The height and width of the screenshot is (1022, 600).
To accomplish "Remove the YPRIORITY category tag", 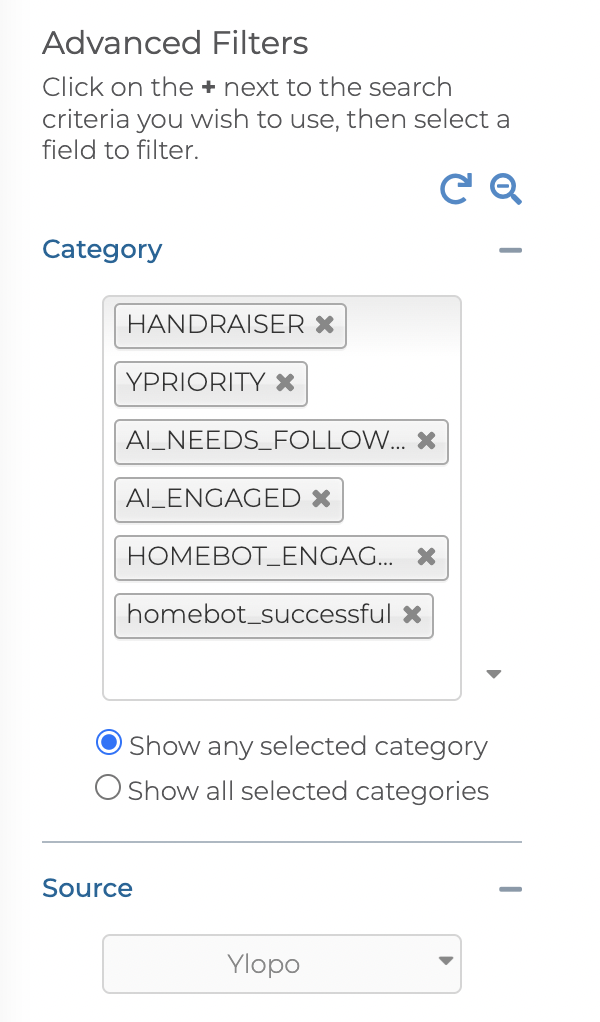I will [x=285, y=383].
